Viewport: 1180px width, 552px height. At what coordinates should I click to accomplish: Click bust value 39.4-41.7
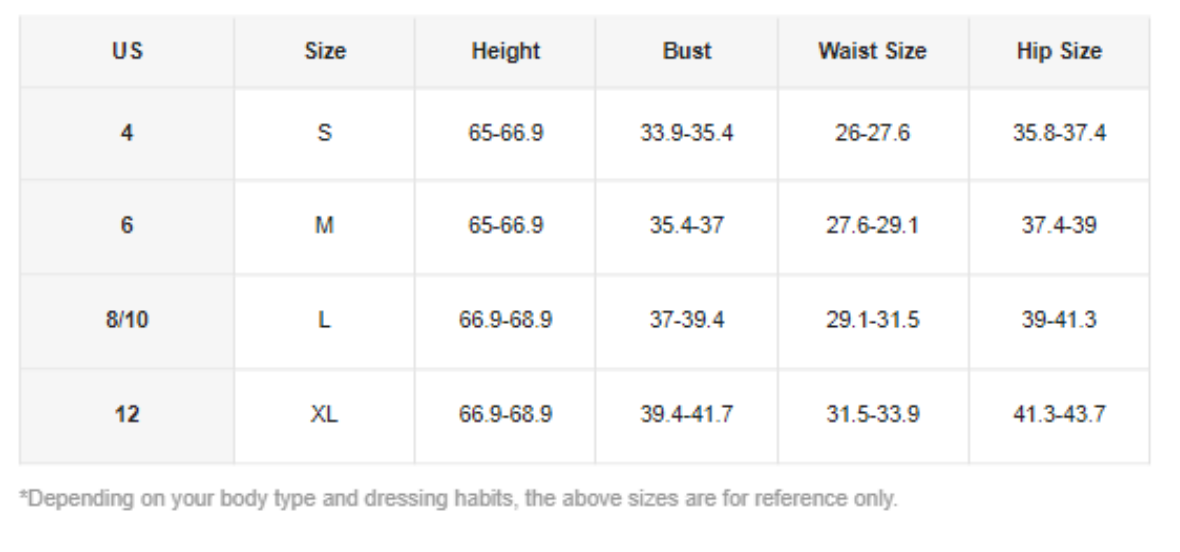(x=686, y=414)
